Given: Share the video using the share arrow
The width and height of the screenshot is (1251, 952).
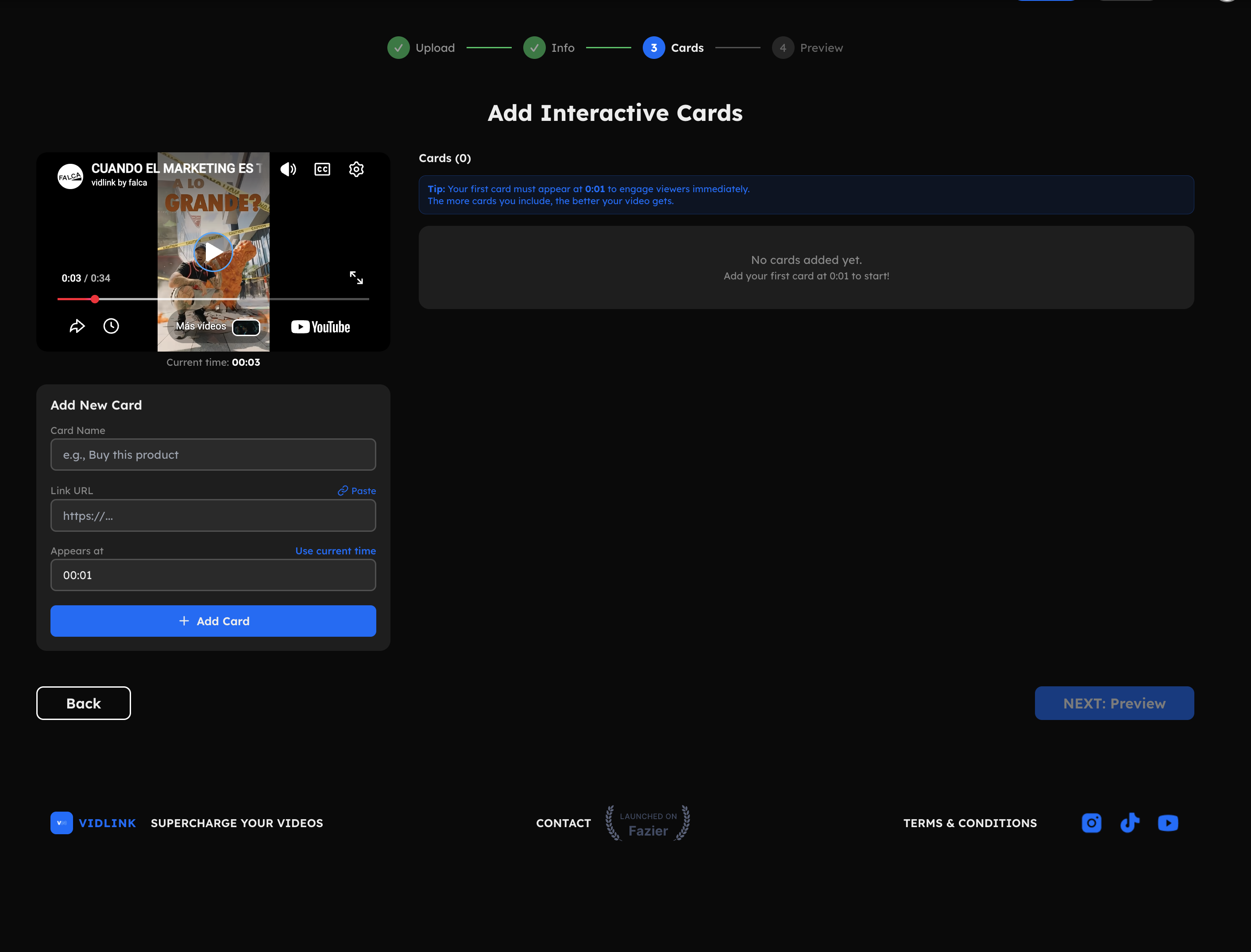Looking at the screenshot, I should click(x=77, y=326).
